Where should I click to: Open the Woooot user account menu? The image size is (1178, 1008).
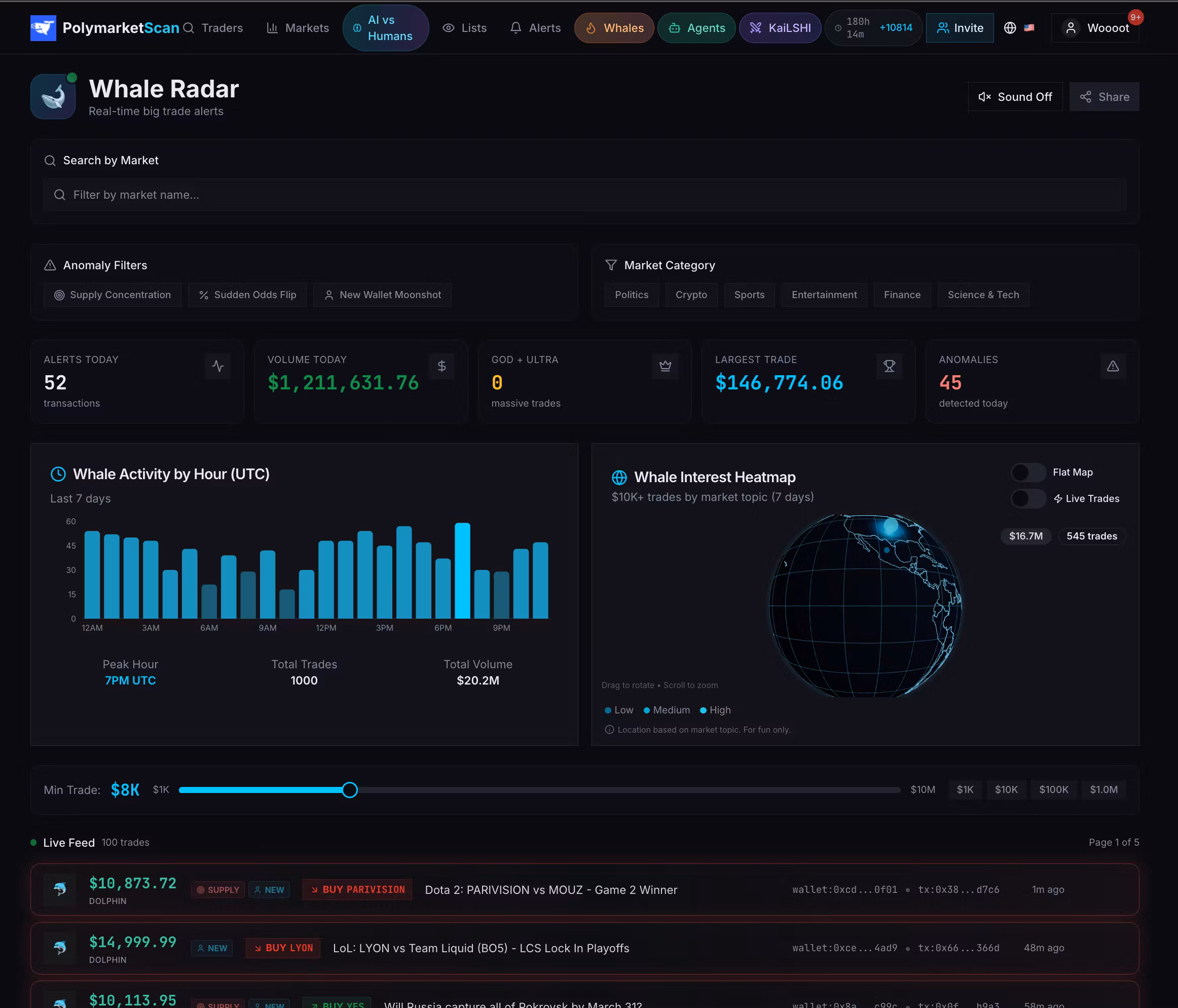coord(1095,28)
